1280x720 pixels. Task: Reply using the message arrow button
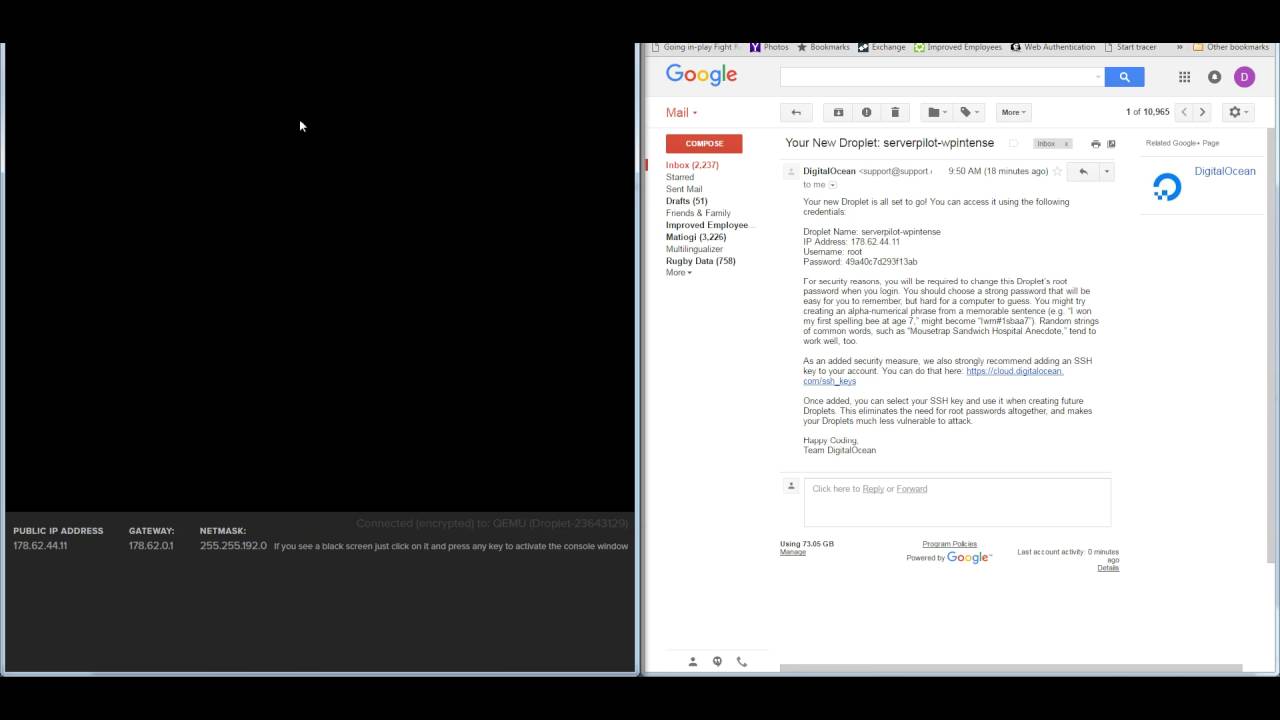point(1083,172)
